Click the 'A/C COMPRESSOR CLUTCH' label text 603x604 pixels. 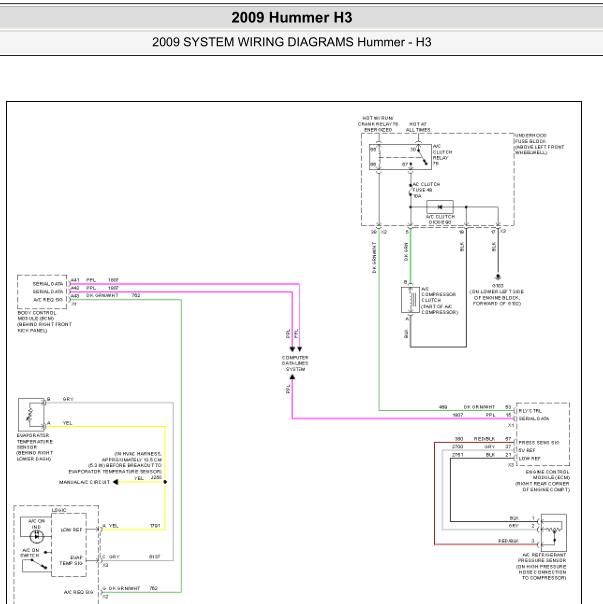click(x=439, y=300)
